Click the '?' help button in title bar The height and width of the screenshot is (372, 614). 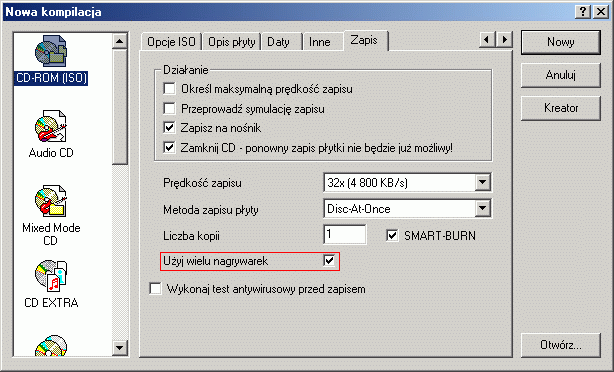click(x=583, y=12)
